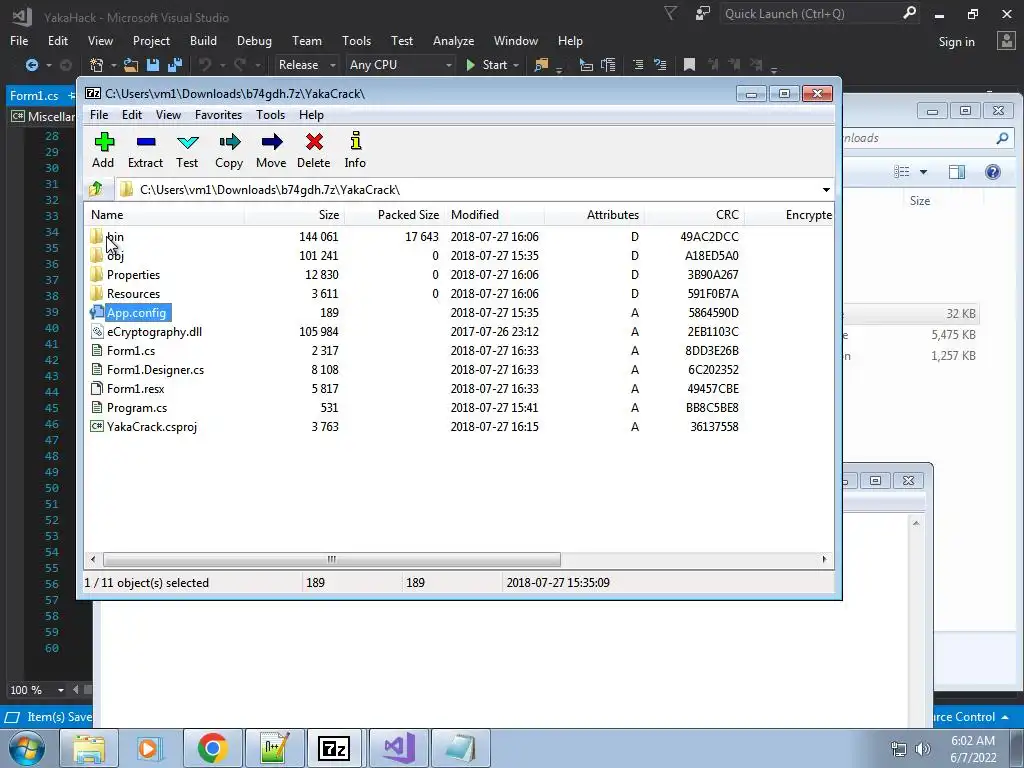Image resolution: width=1024 pixels, height=768 pixels.
Task: Switch to the Form1.cs editor tab
Action: [x=34, y=95]
